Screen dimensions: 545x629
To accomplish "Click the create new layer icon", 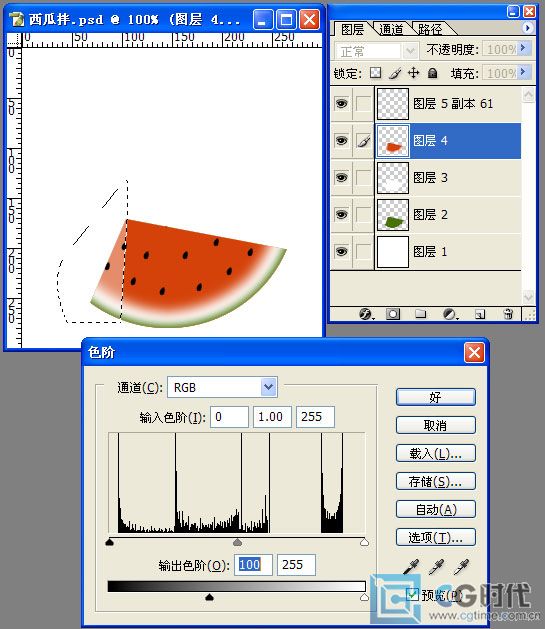I will click(x=480, y=314).
